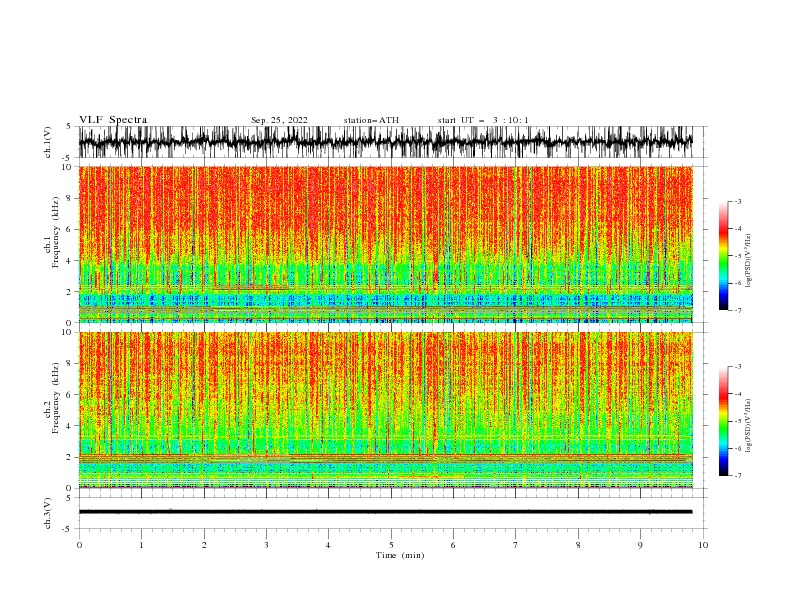Click the "ch.1 Frequency (kHz)" axis label
This screenshot has height=612, width=792.
pos(52,232)
